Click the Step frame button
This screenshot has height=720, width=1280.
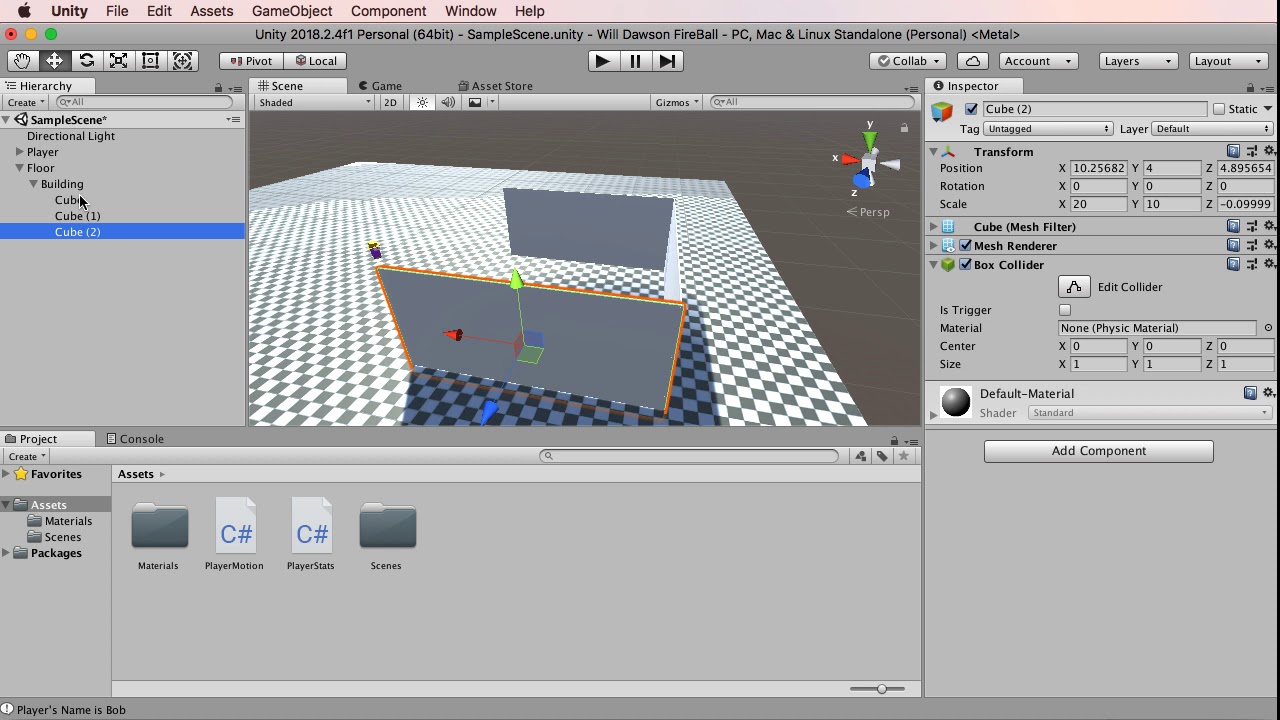pos(667,61)
